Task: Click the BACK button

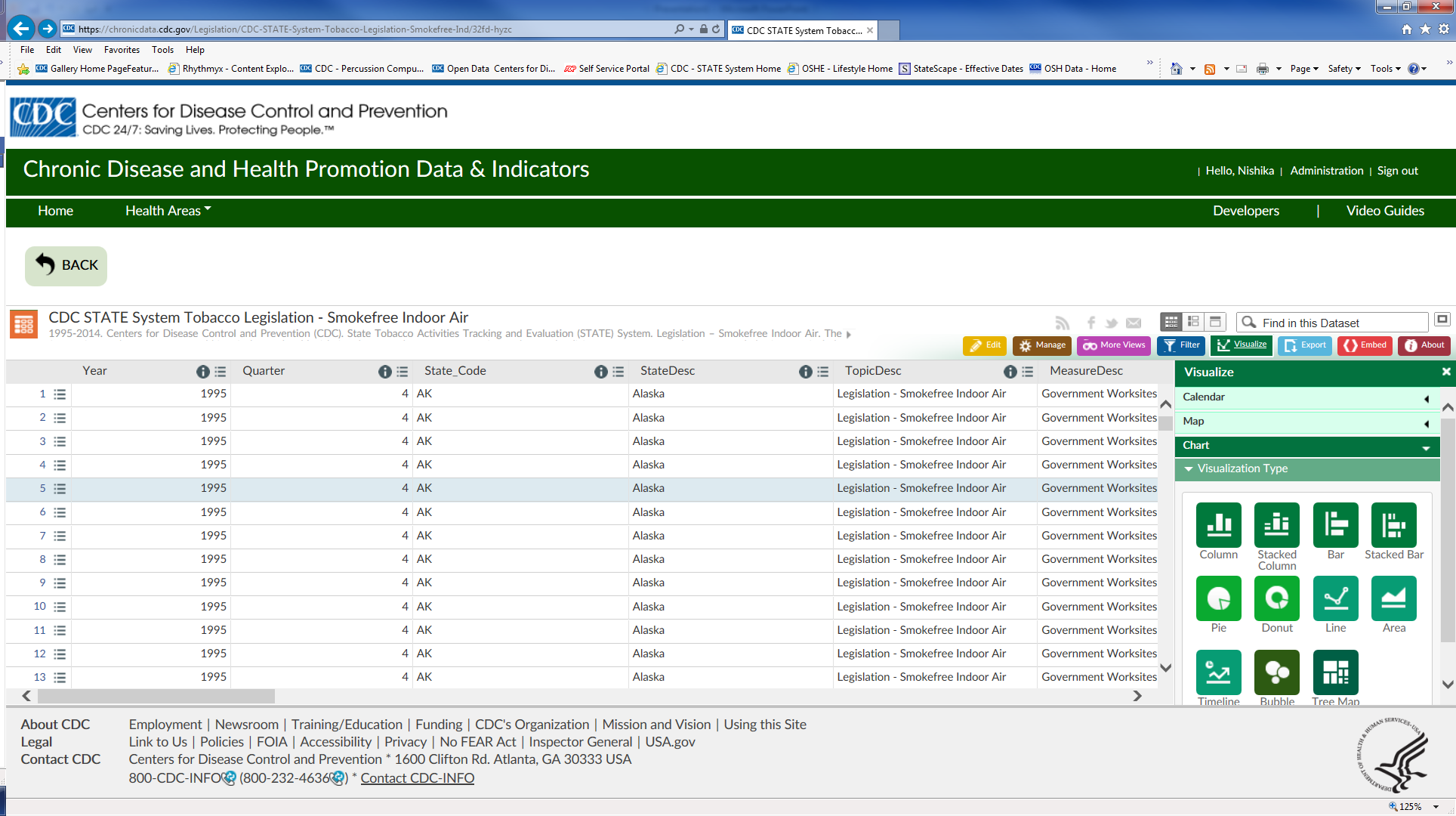Action: [x=66, y=266]
